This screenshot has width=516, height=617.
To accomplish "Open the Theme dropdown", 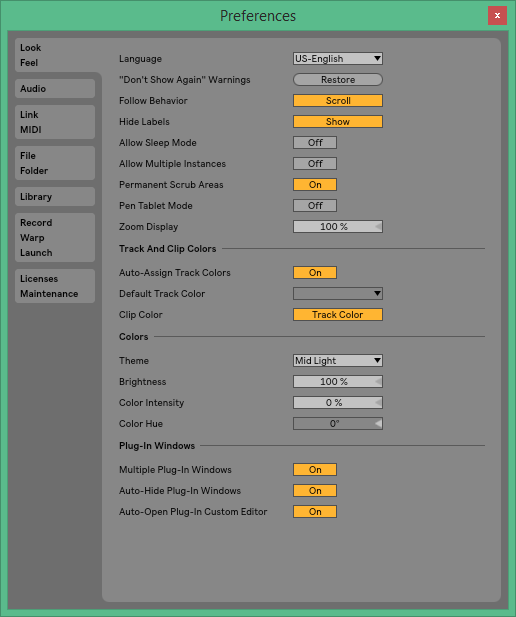I will coord(338,360).
